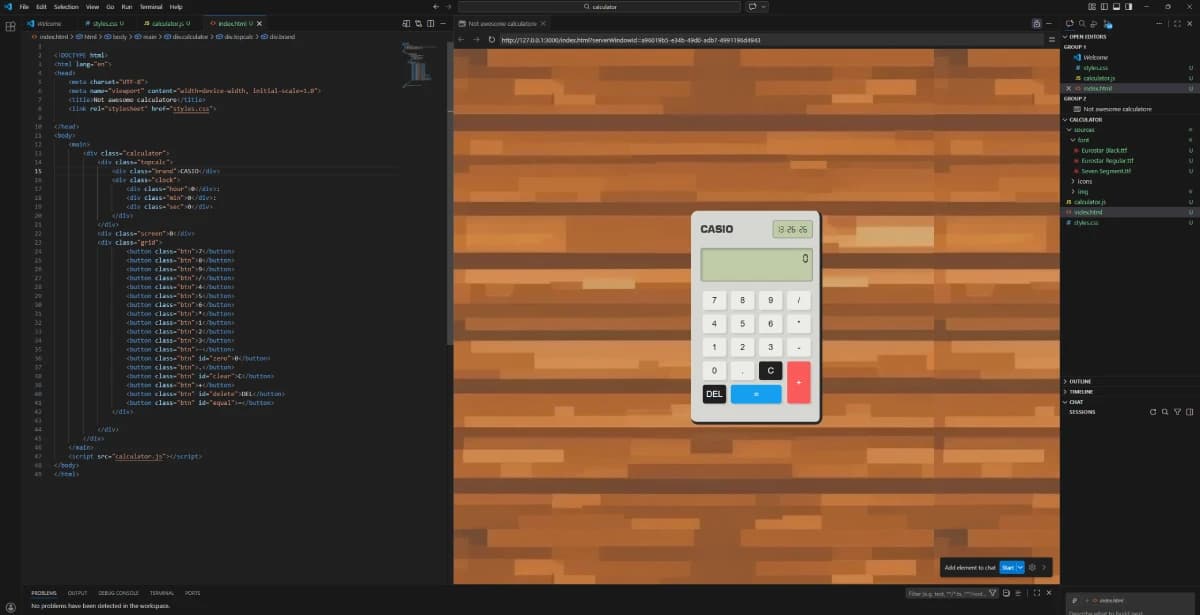The width and height of the screenshot is (1200, 615).
Task: Click the Problems filter funnel icon
Action: (993, 593)
